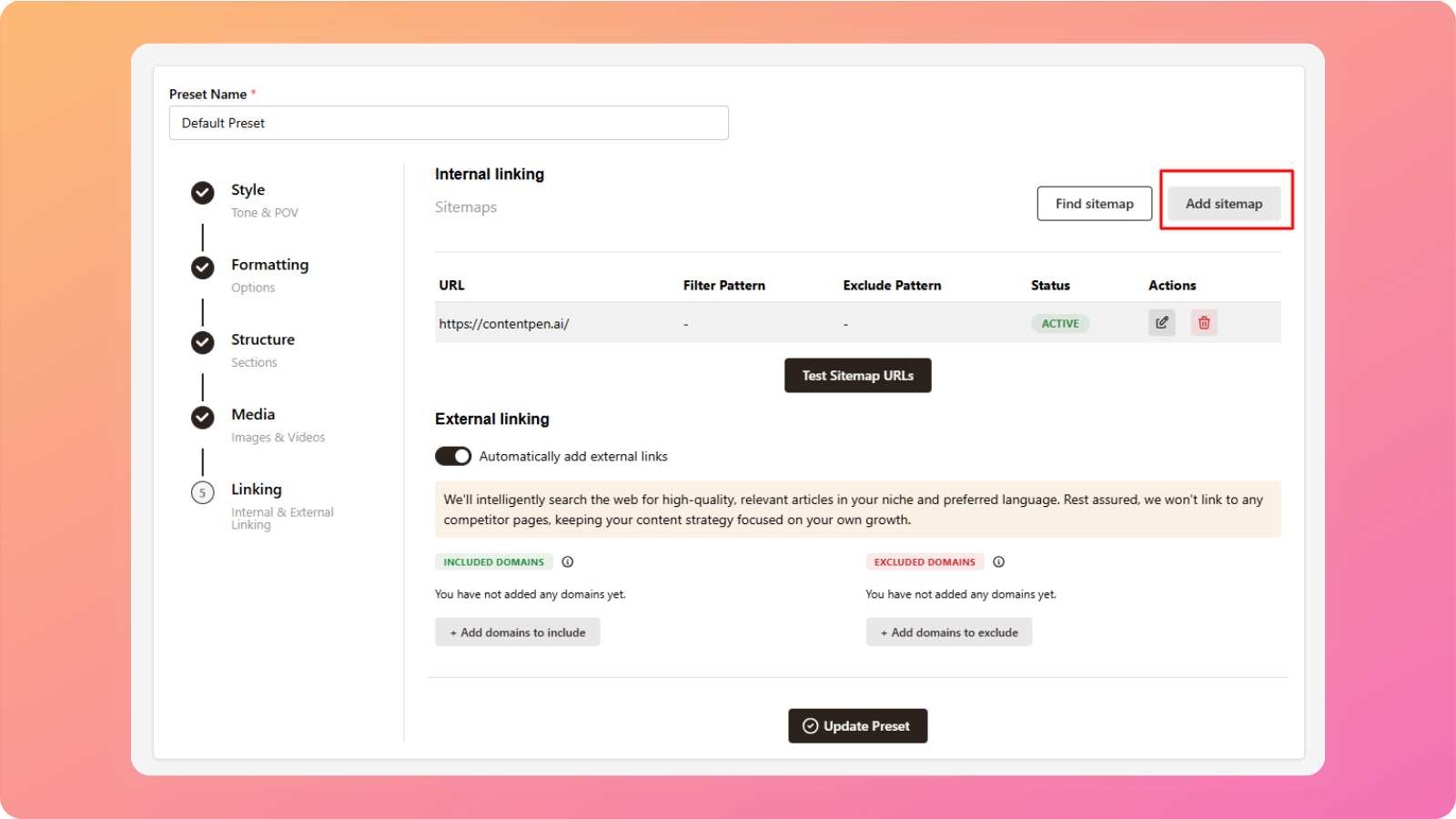This screenshot has width=1456, height=819.
Task: Open the Style Tone & POV step
Action: click(248, 190)
